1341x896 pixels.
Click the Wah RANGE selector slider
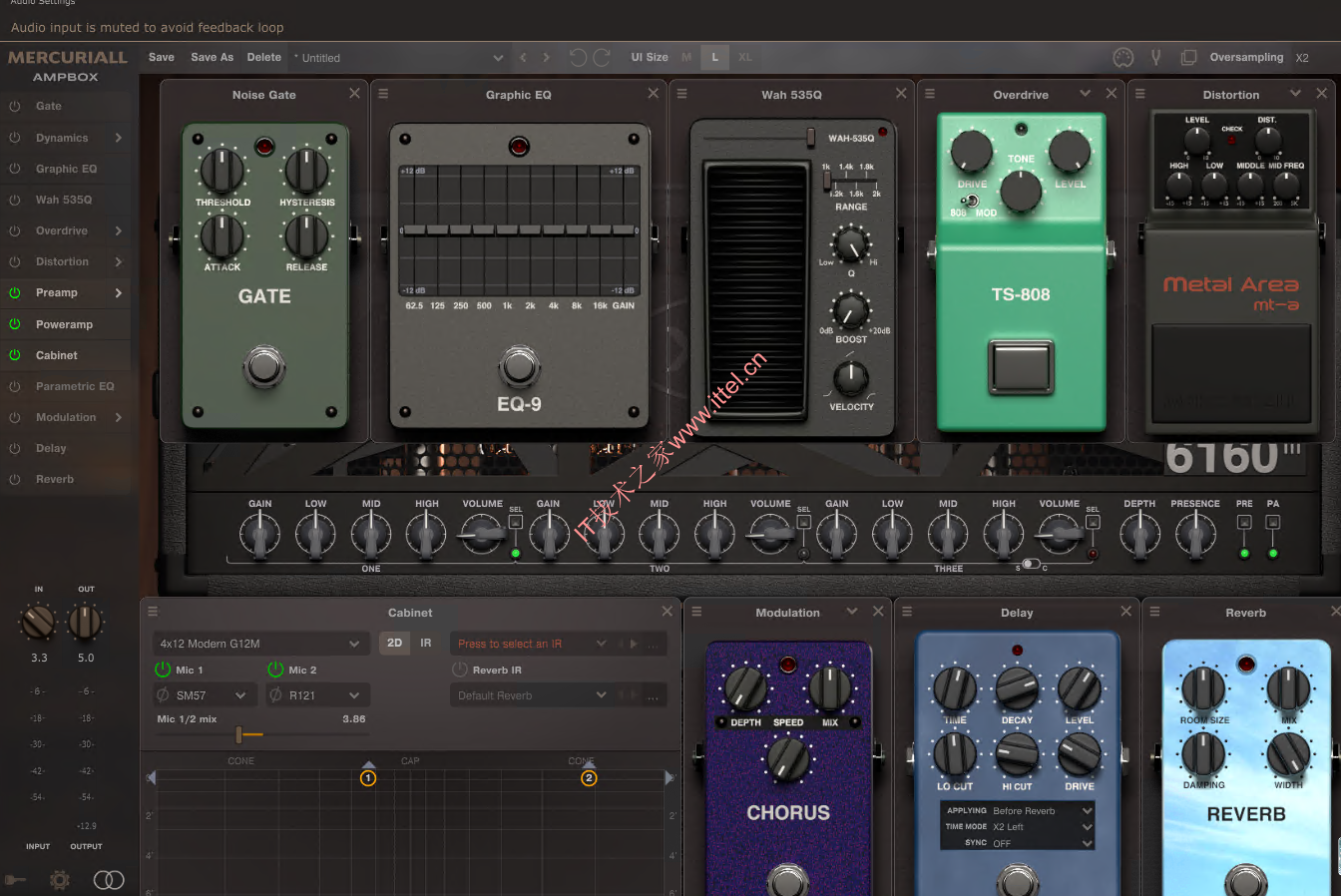click(827, 181)
